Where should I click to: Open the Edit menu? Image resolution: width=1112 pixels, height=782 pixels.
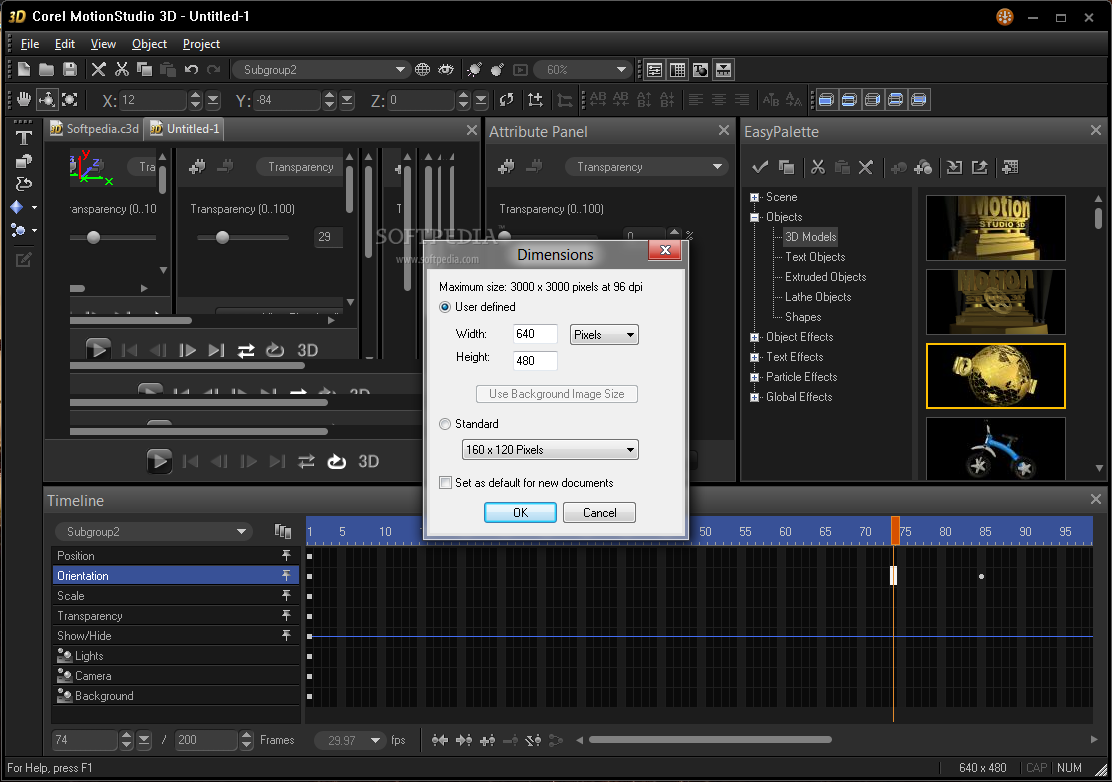(x=65, y=44)
